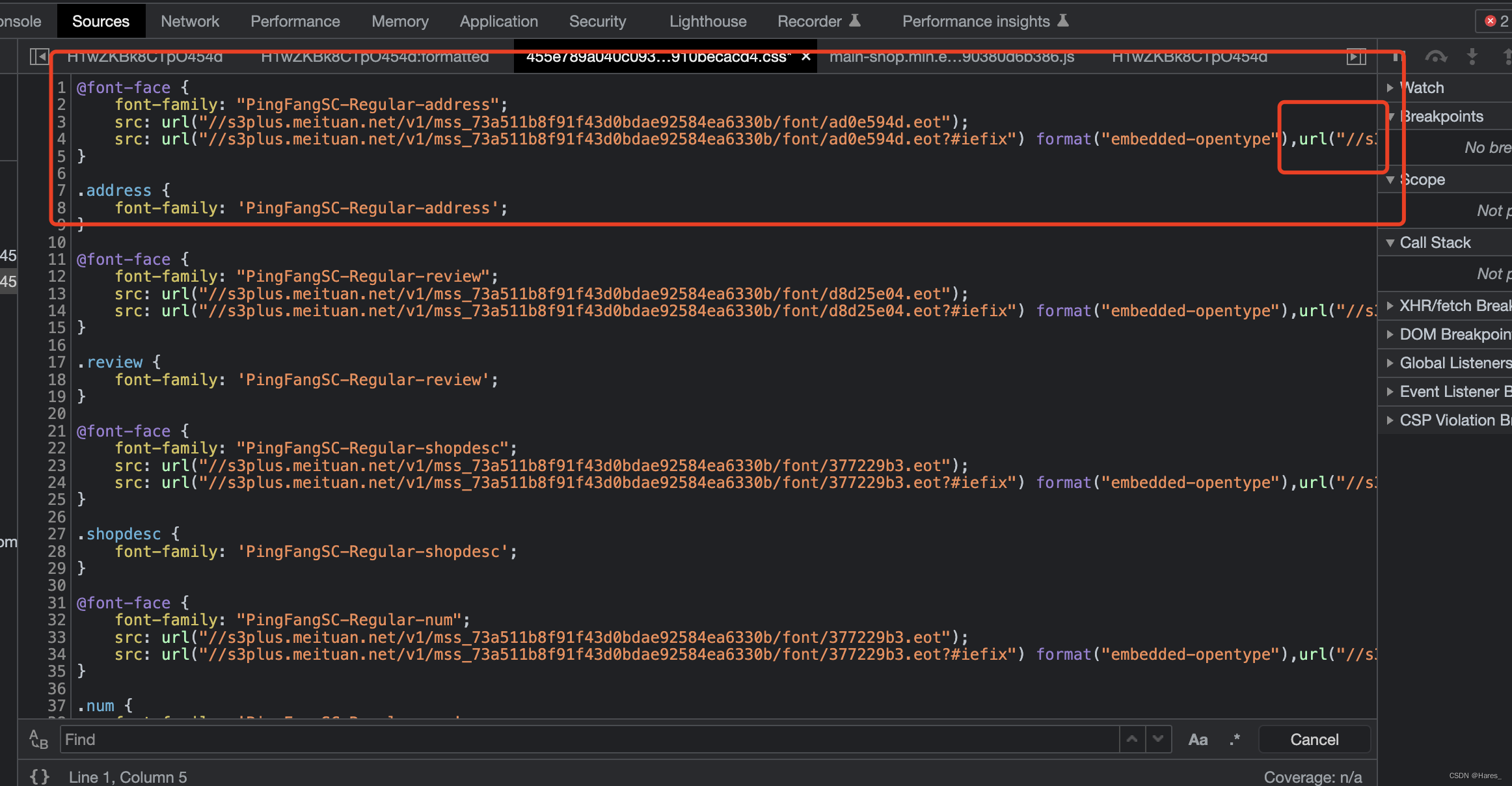Click the hide debugger sidebar icon
The height and width of the screenshot is (786, 1512).
coord(1356,57)
